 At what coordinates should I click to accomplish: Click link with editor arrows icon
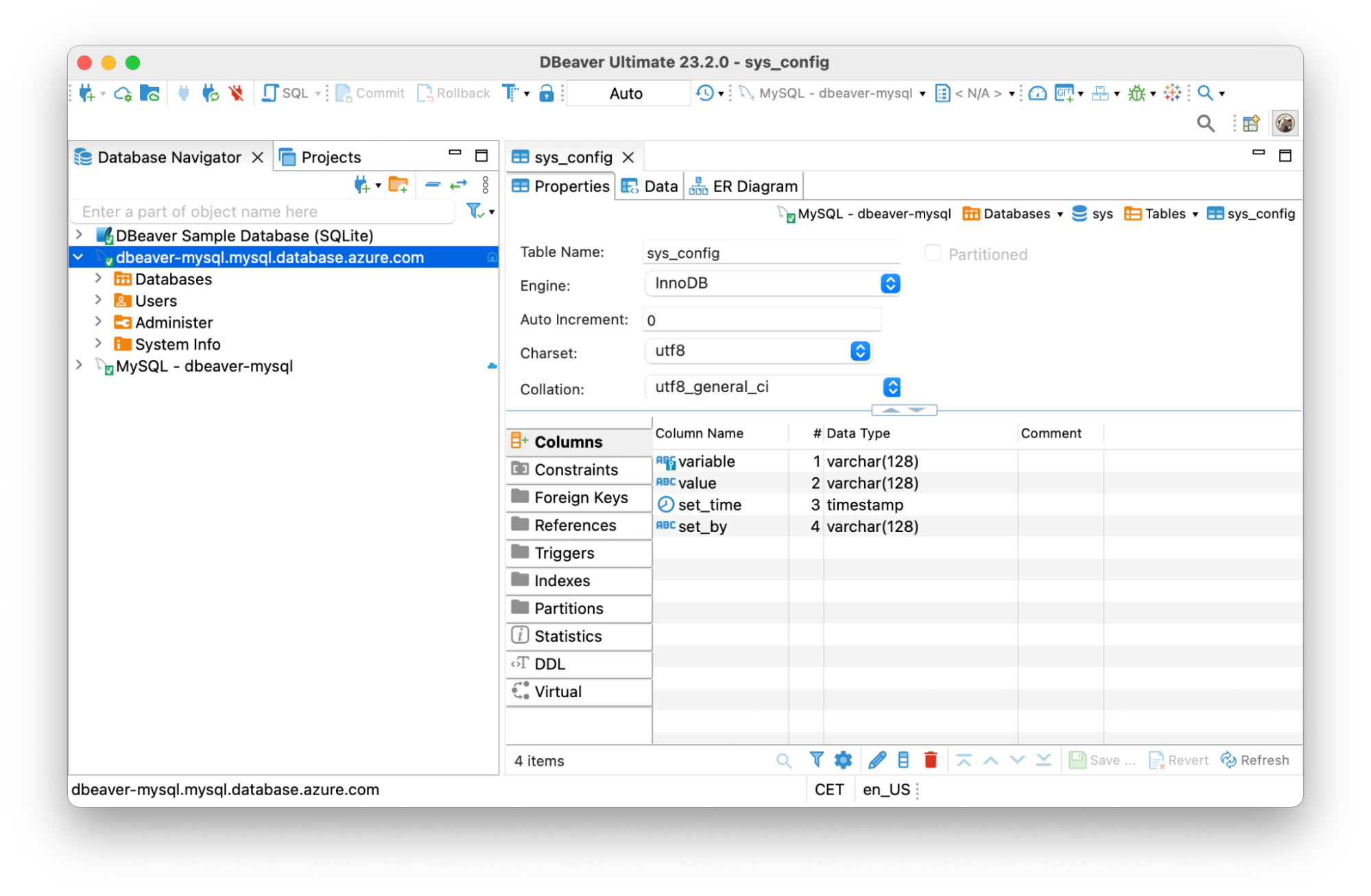pos(458,185)
